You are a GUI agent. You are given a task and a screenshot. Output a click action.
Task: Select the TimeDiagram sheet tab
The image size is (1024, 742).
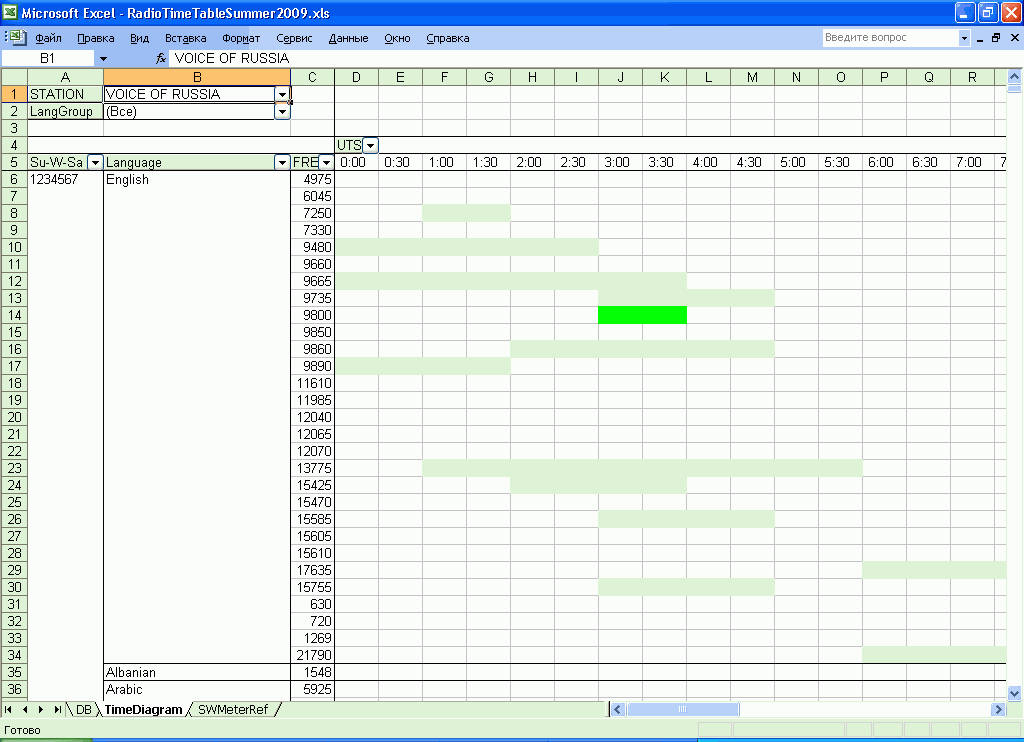coord(143,709)
